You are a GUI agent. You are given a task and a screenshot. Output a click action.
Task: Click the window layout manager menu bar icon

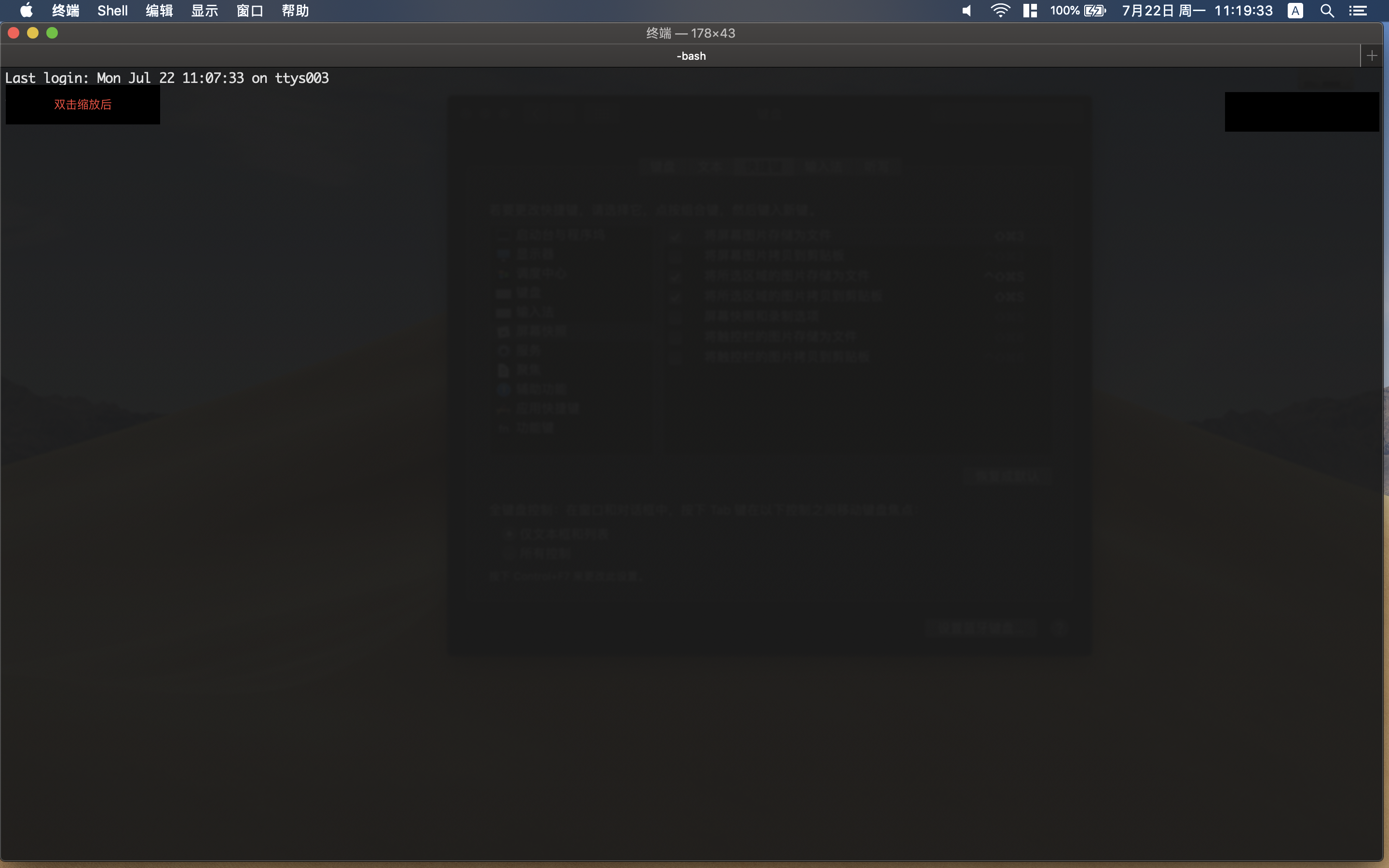1030,10
